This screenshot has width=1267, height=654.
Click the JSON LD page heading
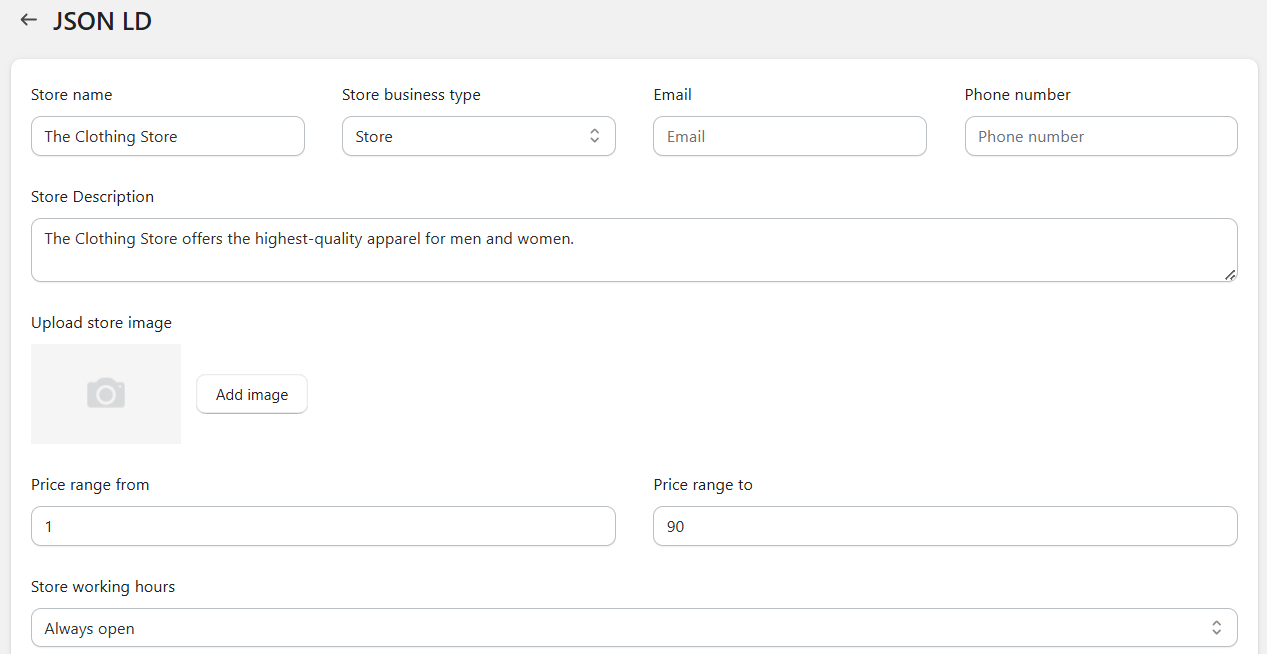[x=102, y=21]
